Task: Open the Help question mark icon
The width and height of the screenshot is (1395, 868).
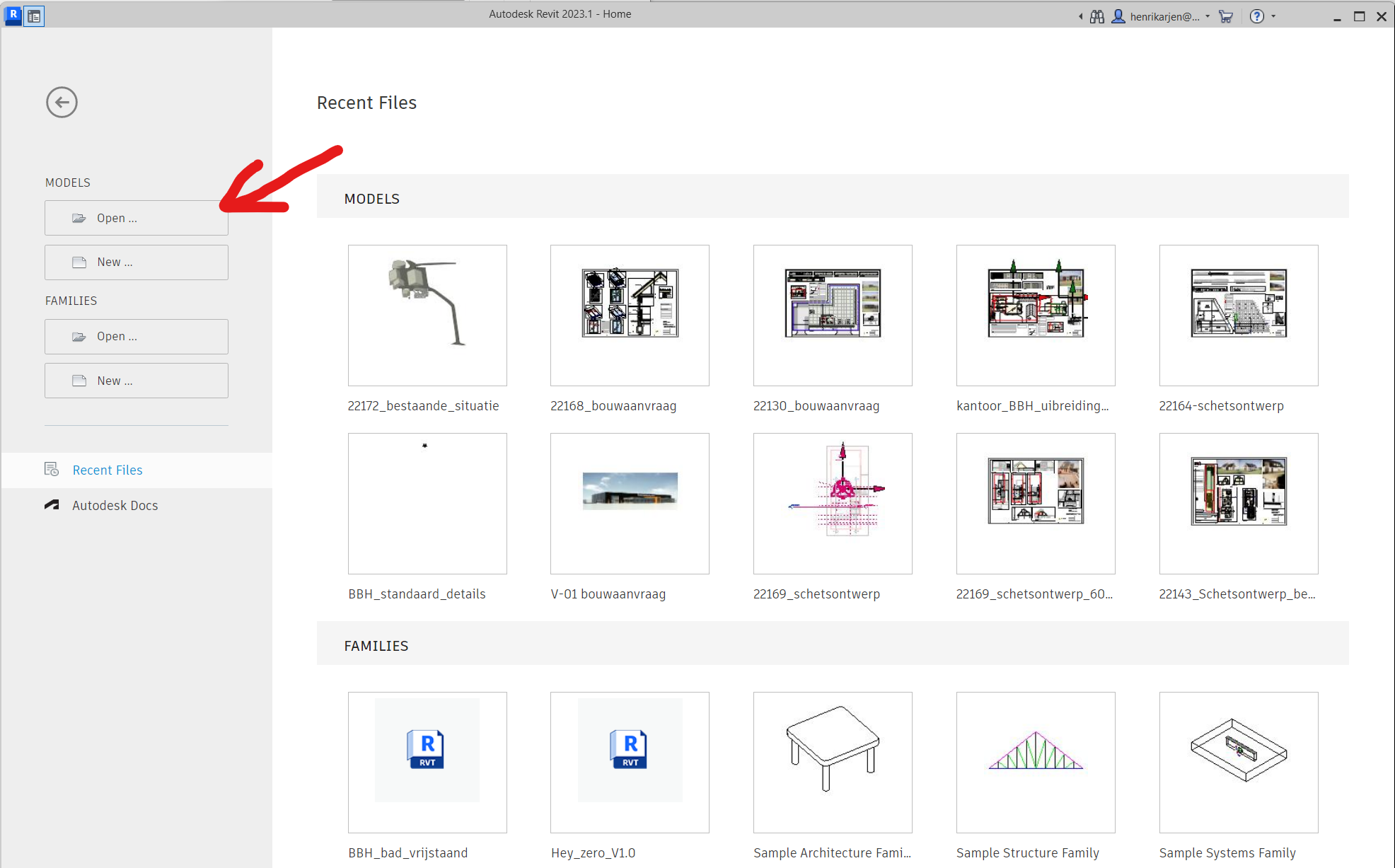Action: (x=1256, y=16)
